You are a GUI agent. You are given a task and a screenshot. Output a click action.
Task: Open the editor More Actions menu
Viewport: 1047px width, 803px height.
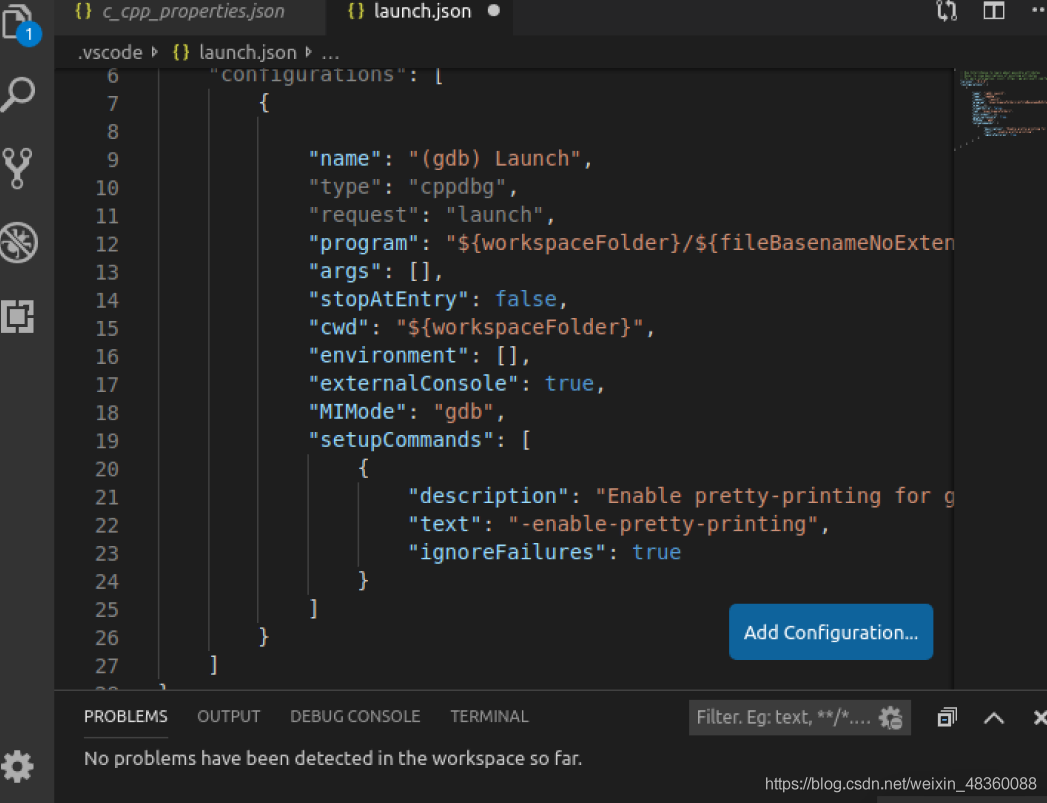[x=1038, y=11]
